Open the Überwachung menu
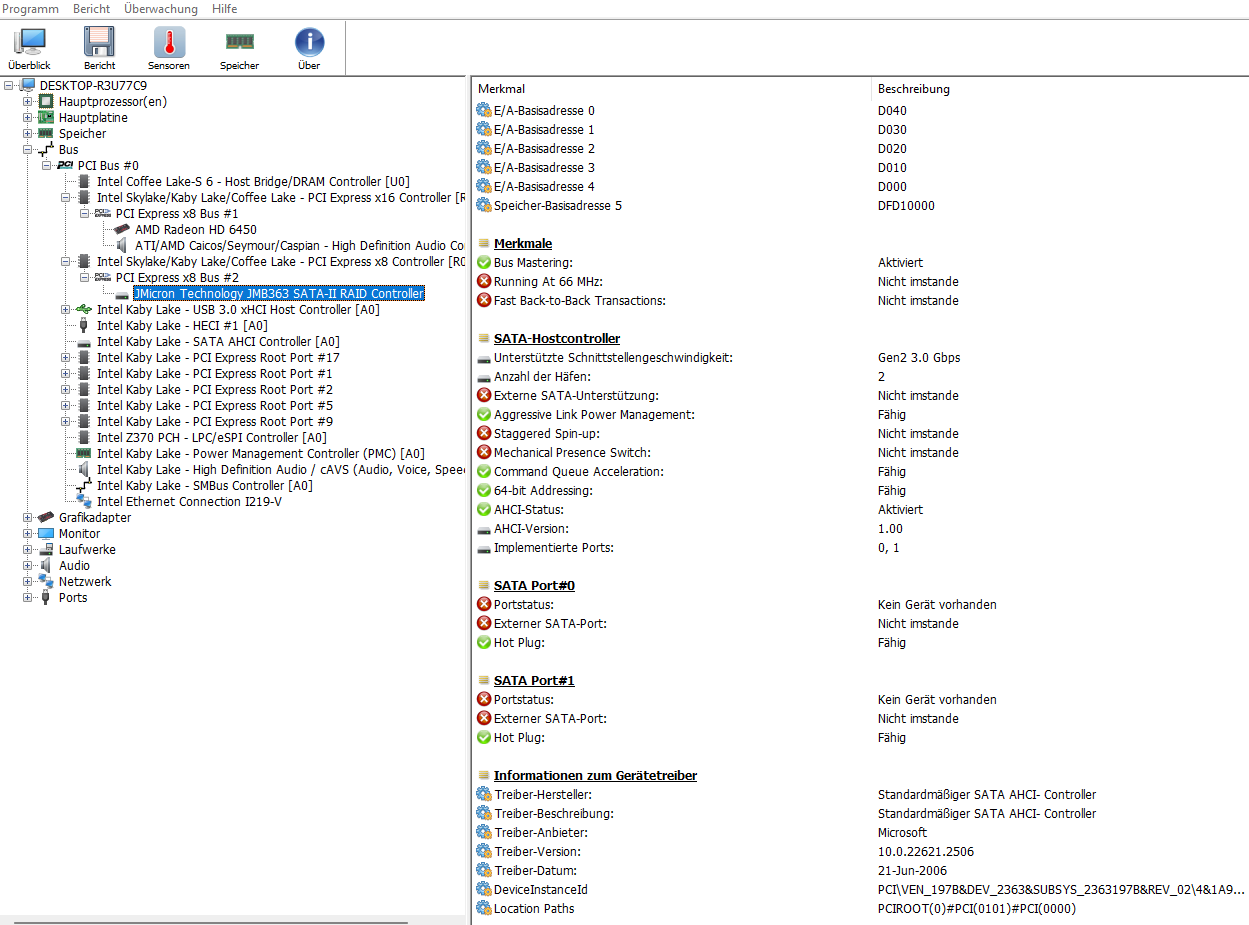1249x925 pixels. click(161, 9)
